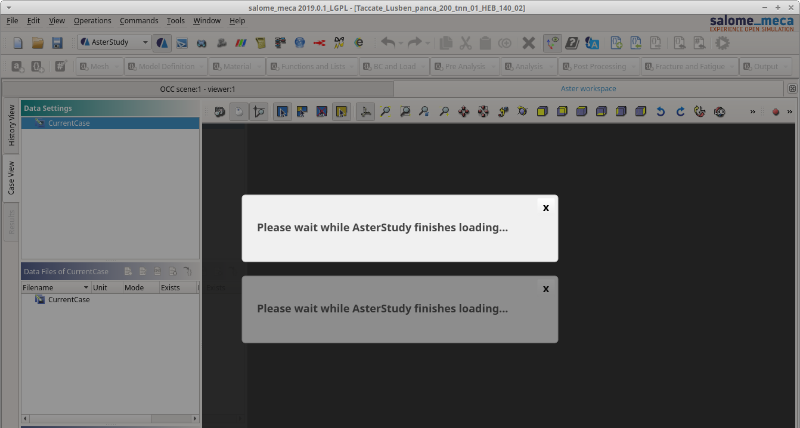800x428 pixels.
Task: Toggle the viewer's trihedron axes button
Action: coord(365,111)
